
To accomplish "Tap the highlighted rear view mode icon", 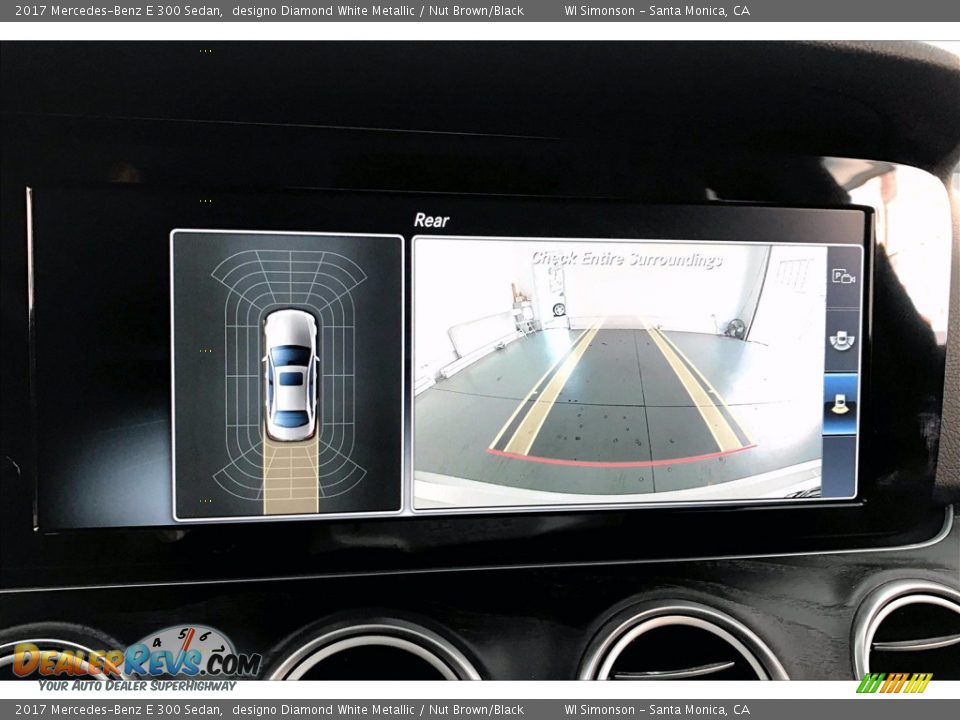I will (x=840, y=404).
